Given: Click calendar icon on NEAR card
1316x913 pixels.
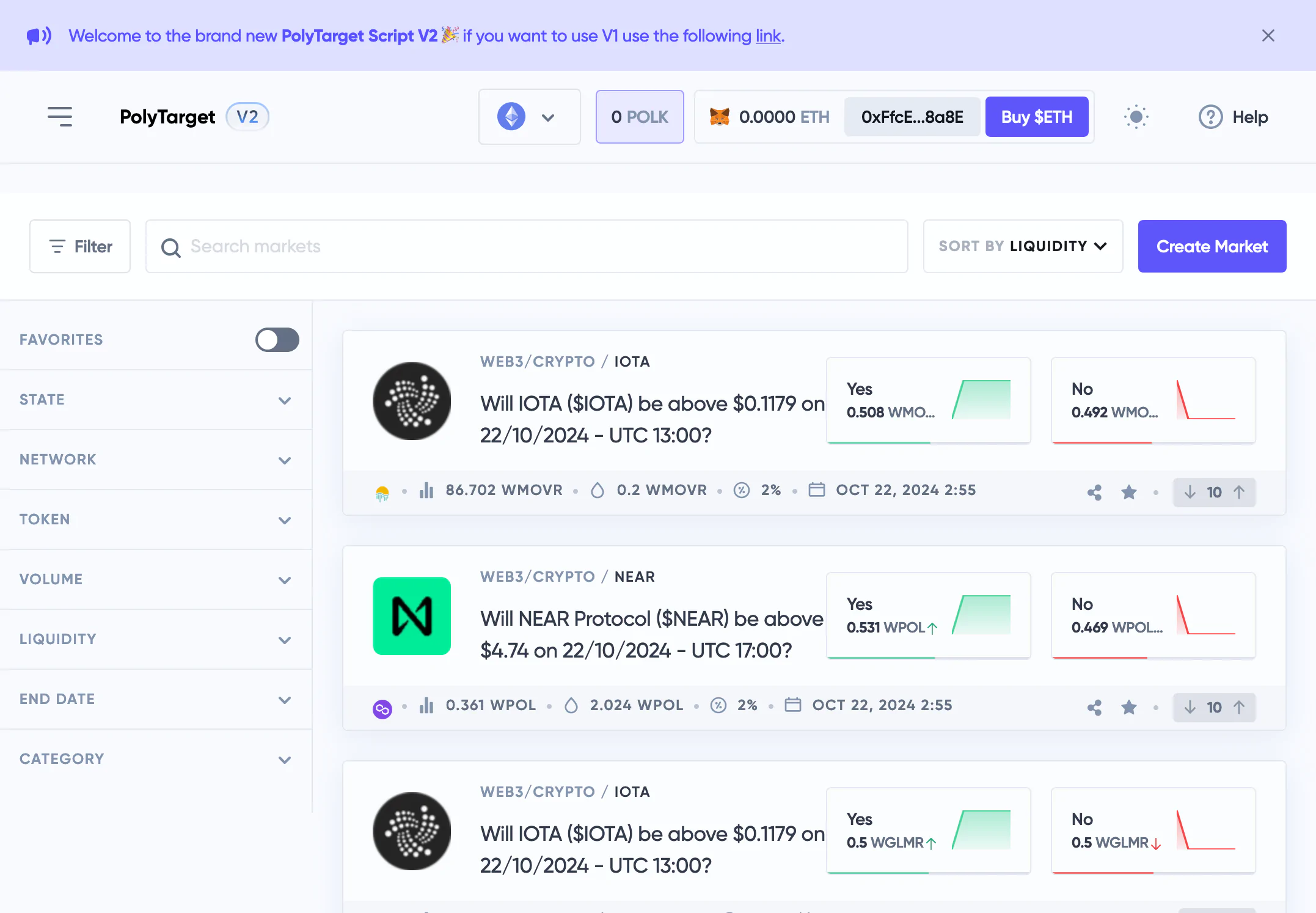Looking at the screenshot, I should coord(793,705).
